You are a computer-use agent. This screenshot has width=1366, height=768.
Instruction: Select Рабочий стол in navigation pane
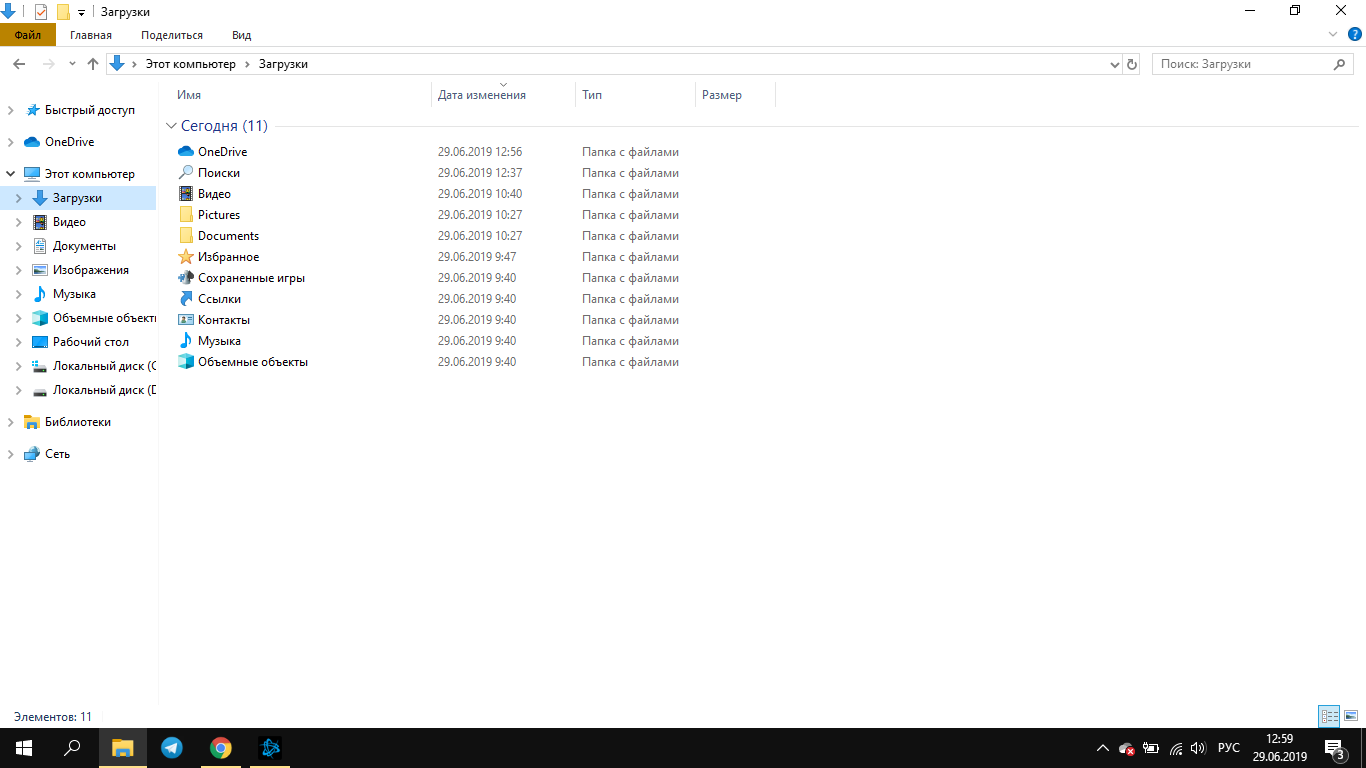point(91,342)
